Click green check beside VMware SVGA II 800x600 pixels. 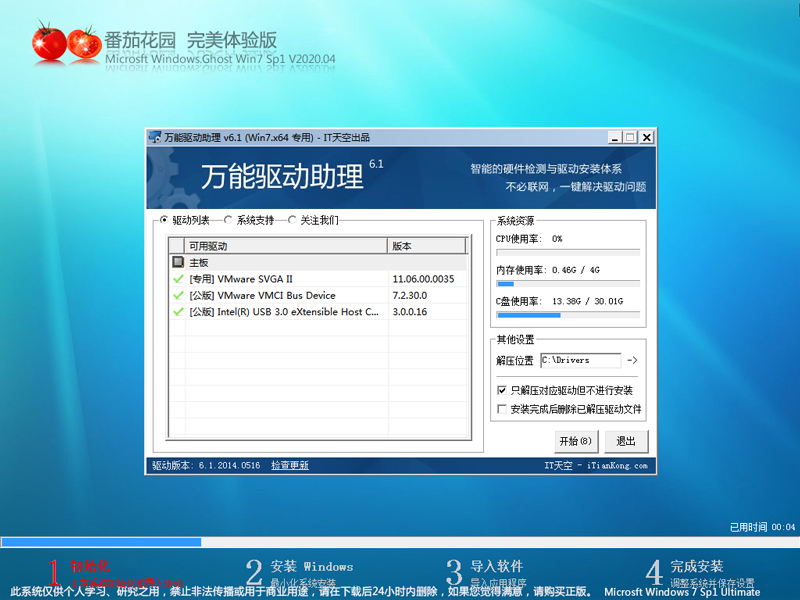click(180, 279)
